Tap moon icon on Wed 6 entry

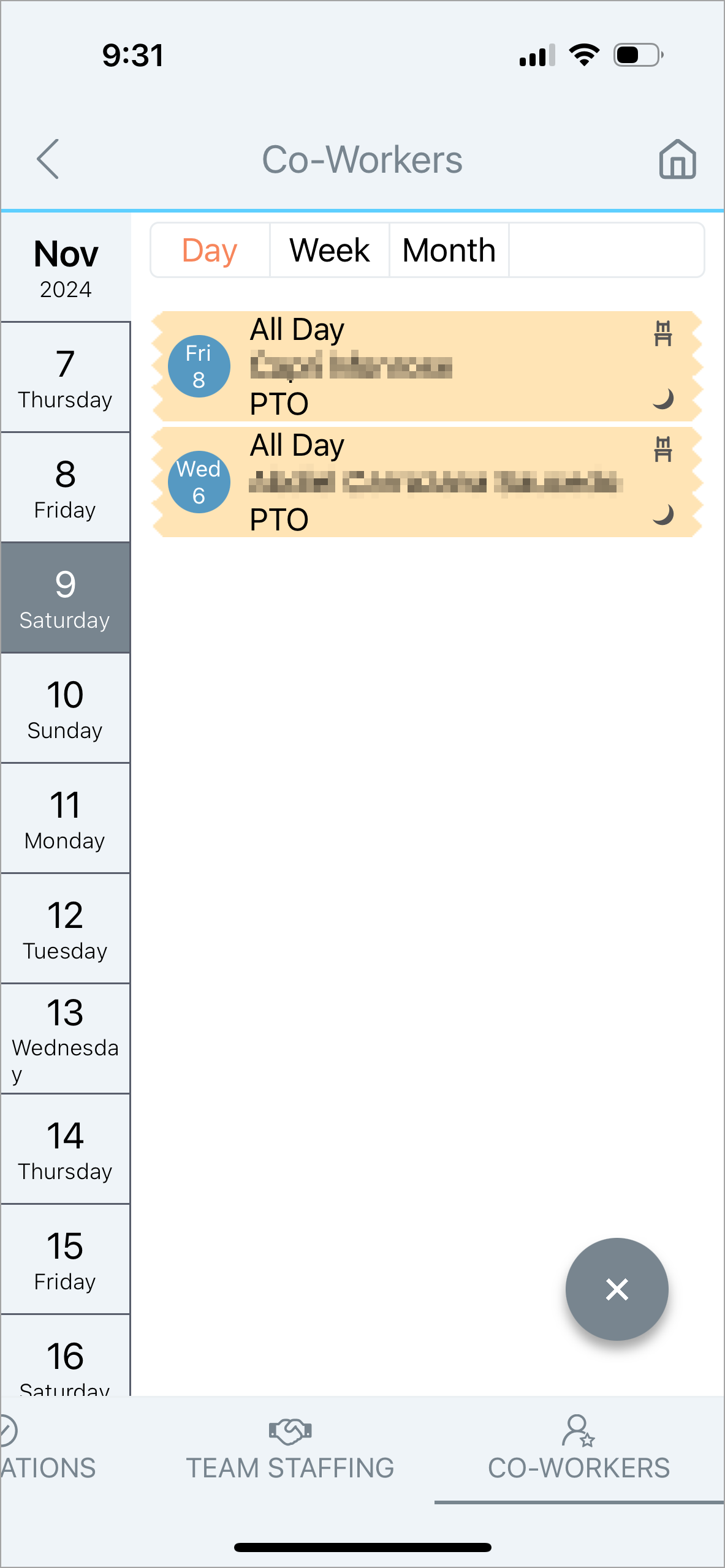[x=663, y=514]
